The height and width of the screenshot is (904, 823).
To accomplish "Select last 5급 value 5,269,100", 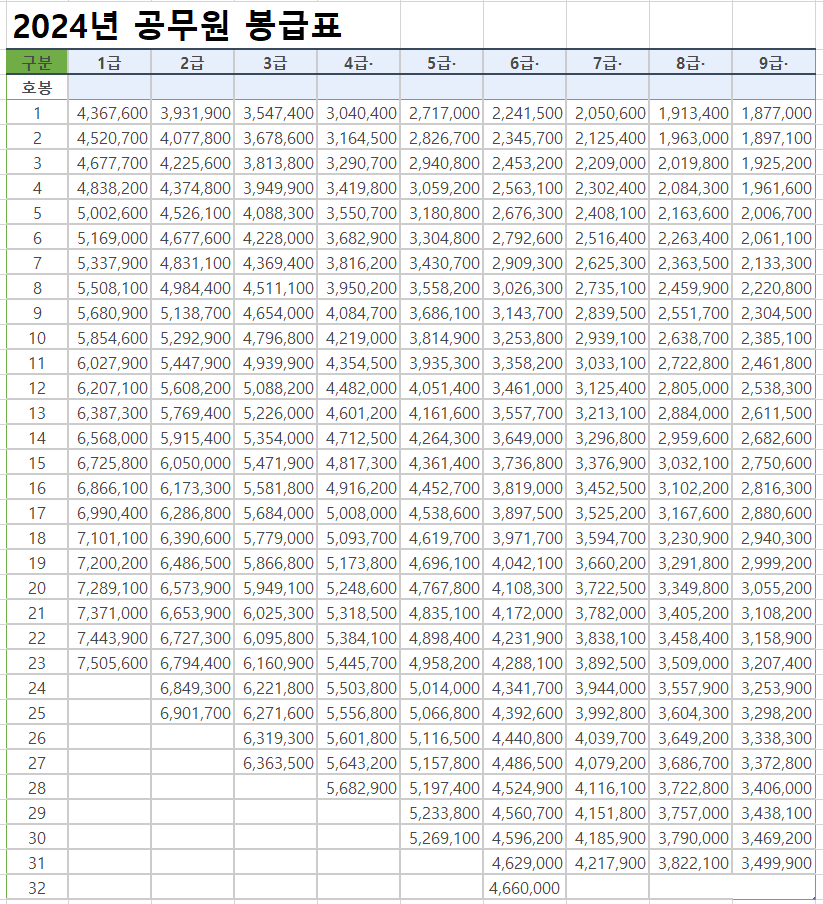I will 441,838.
